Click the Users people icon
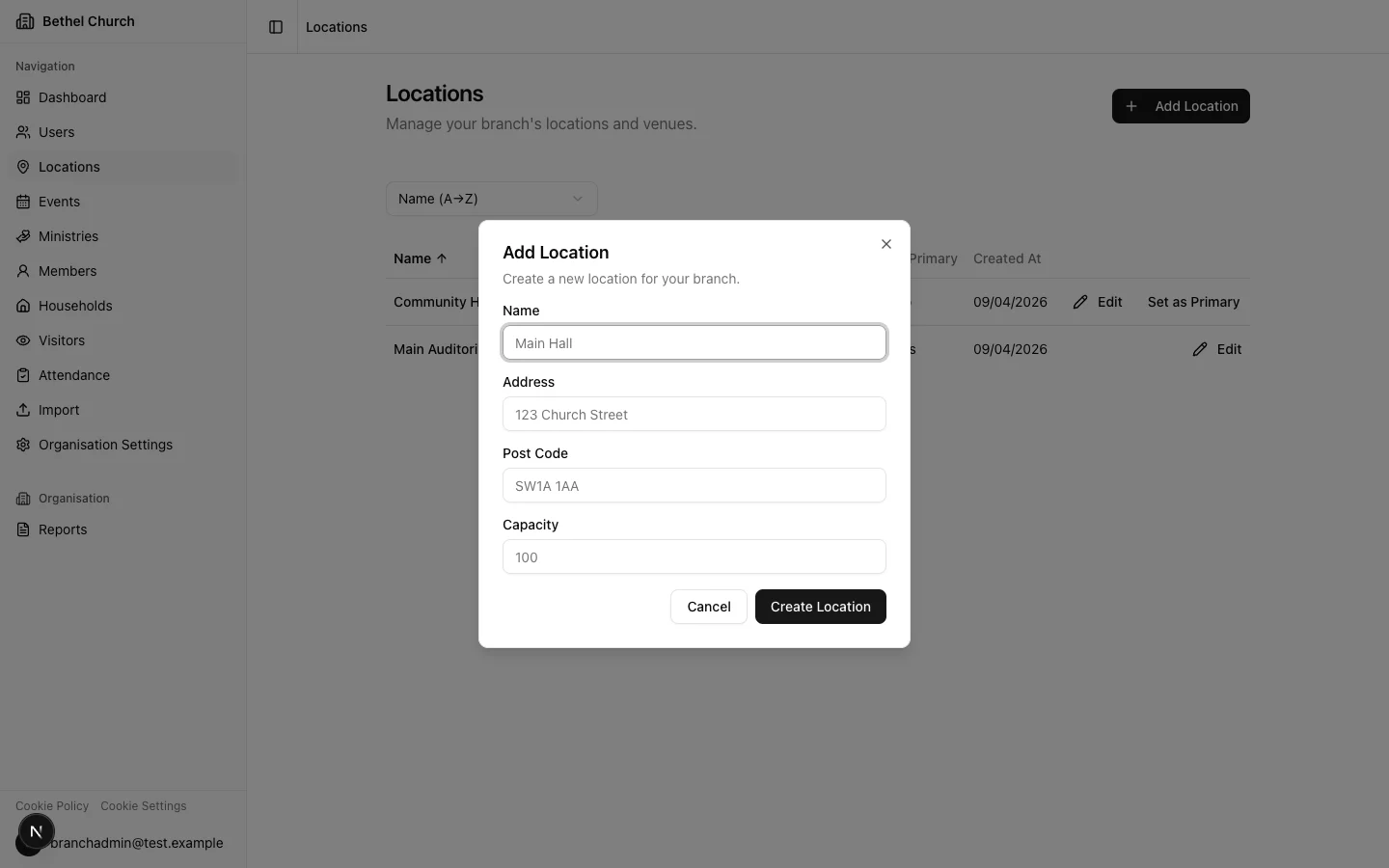The image size is (1389, 868). tap(23, 132)
